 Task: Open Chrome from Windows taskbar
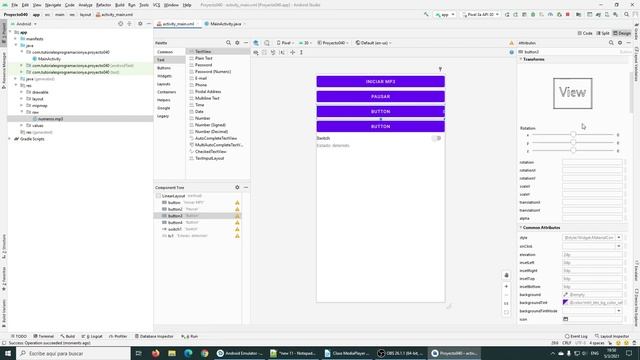[204, 353]
